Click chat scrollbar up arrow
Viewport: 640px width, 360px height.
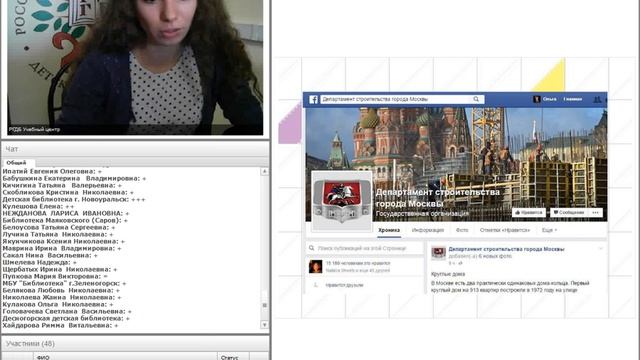tap(264, 171)
